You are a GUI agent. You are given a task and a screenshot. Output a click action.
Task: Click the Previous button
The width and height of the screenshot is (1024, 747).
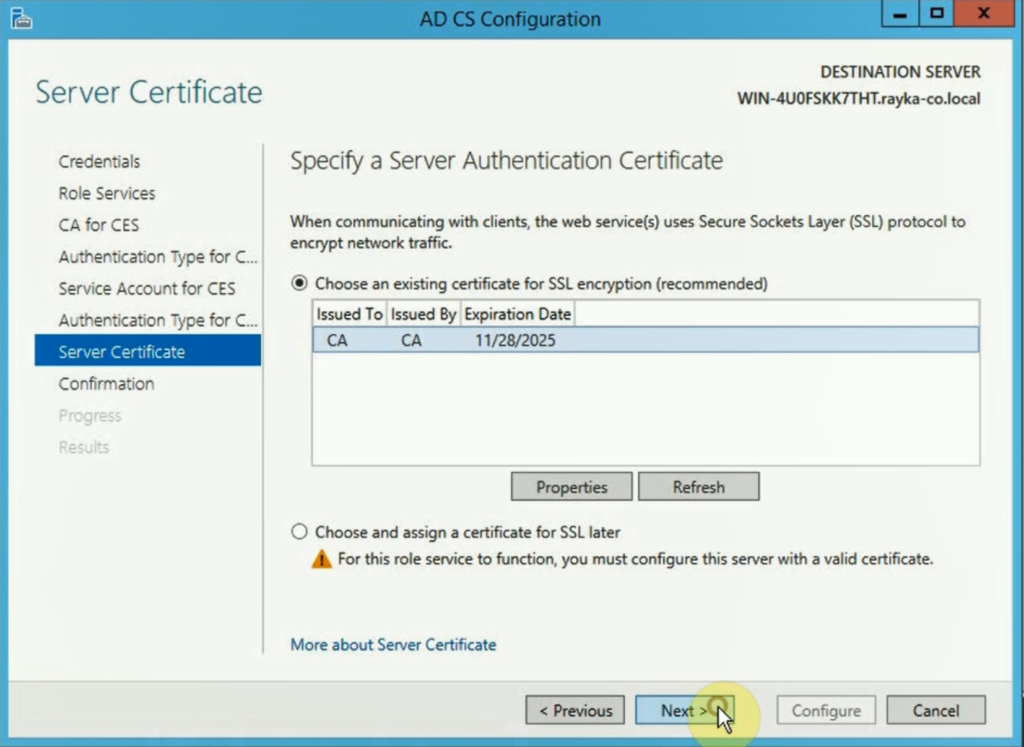pos(575,710)
